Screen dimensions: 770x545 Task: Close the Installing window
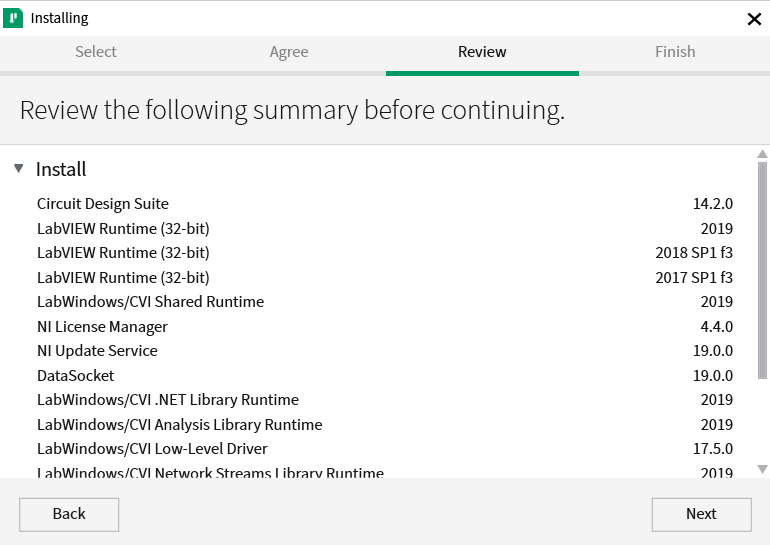(x=754, y=19)
